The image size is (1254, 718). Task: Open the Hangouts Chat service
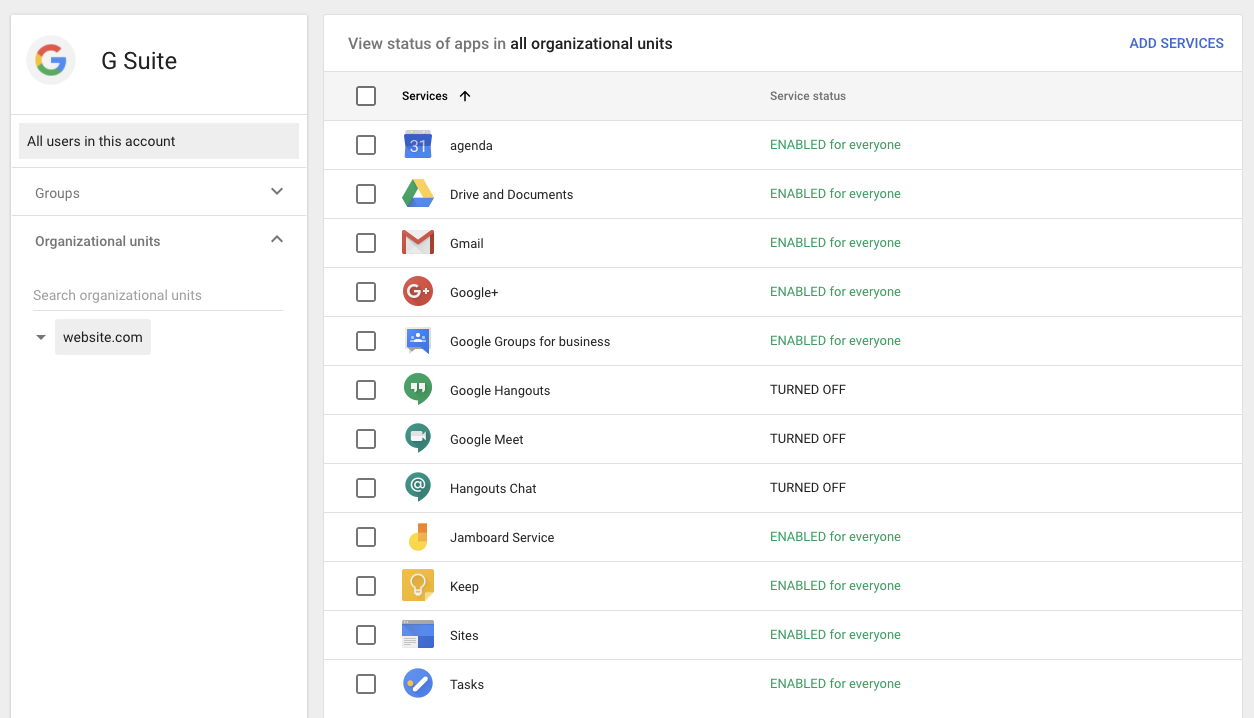tap(493, 489)
